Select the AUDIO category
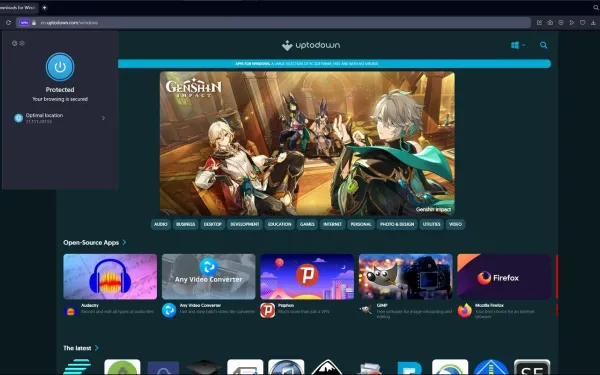 pos(161,224)
